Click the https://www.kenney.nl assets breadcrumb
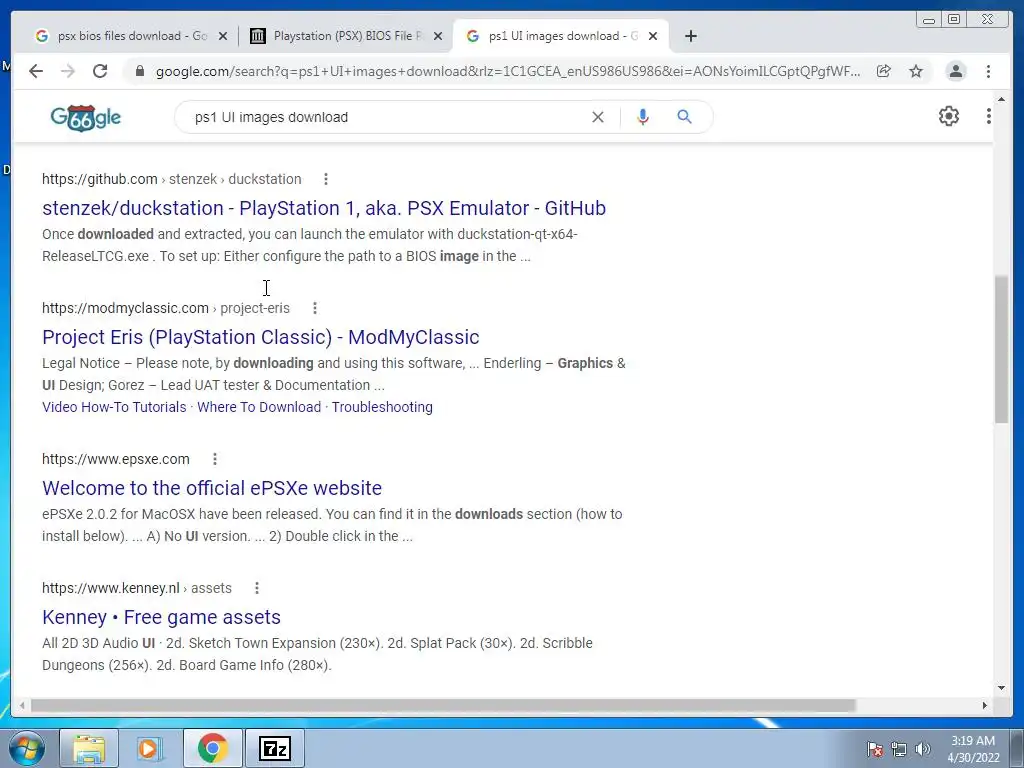 pyautogui.click(x=136, y=588)
